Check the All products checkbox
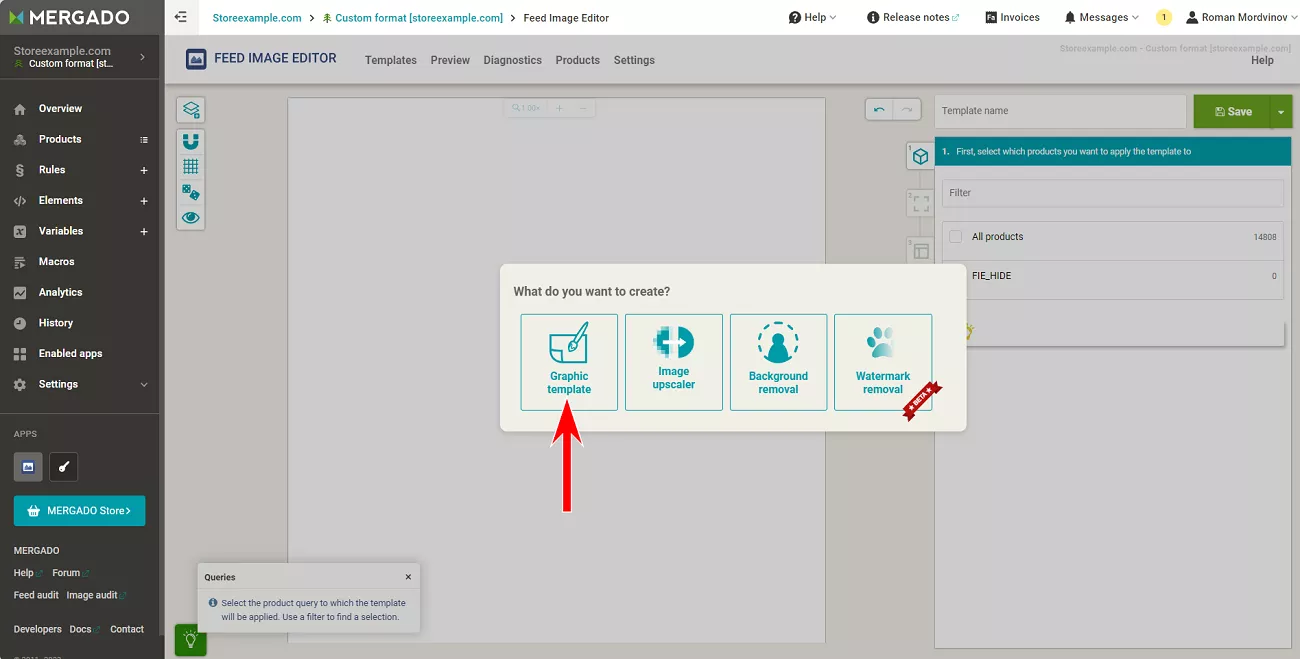The image size is (1300, 659). [x=955, y=237]
